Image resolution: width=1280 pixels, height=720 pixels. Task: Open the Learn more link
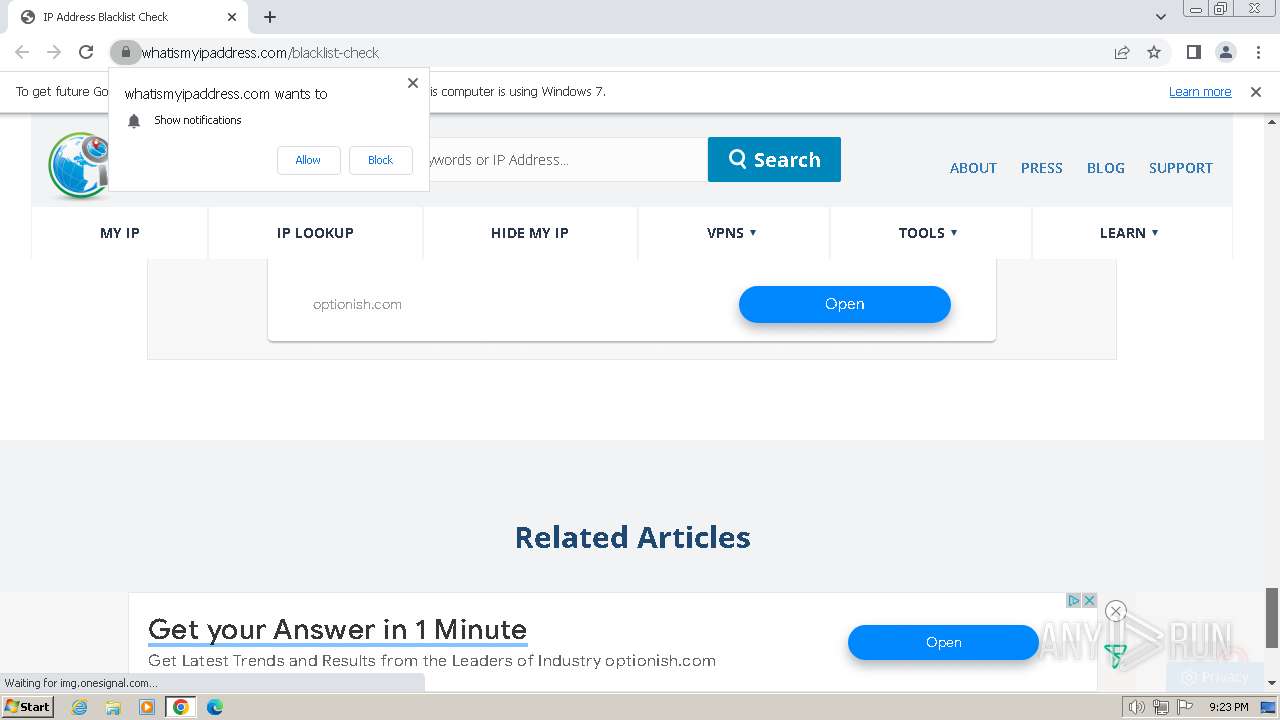click(x=1200, y=92)
